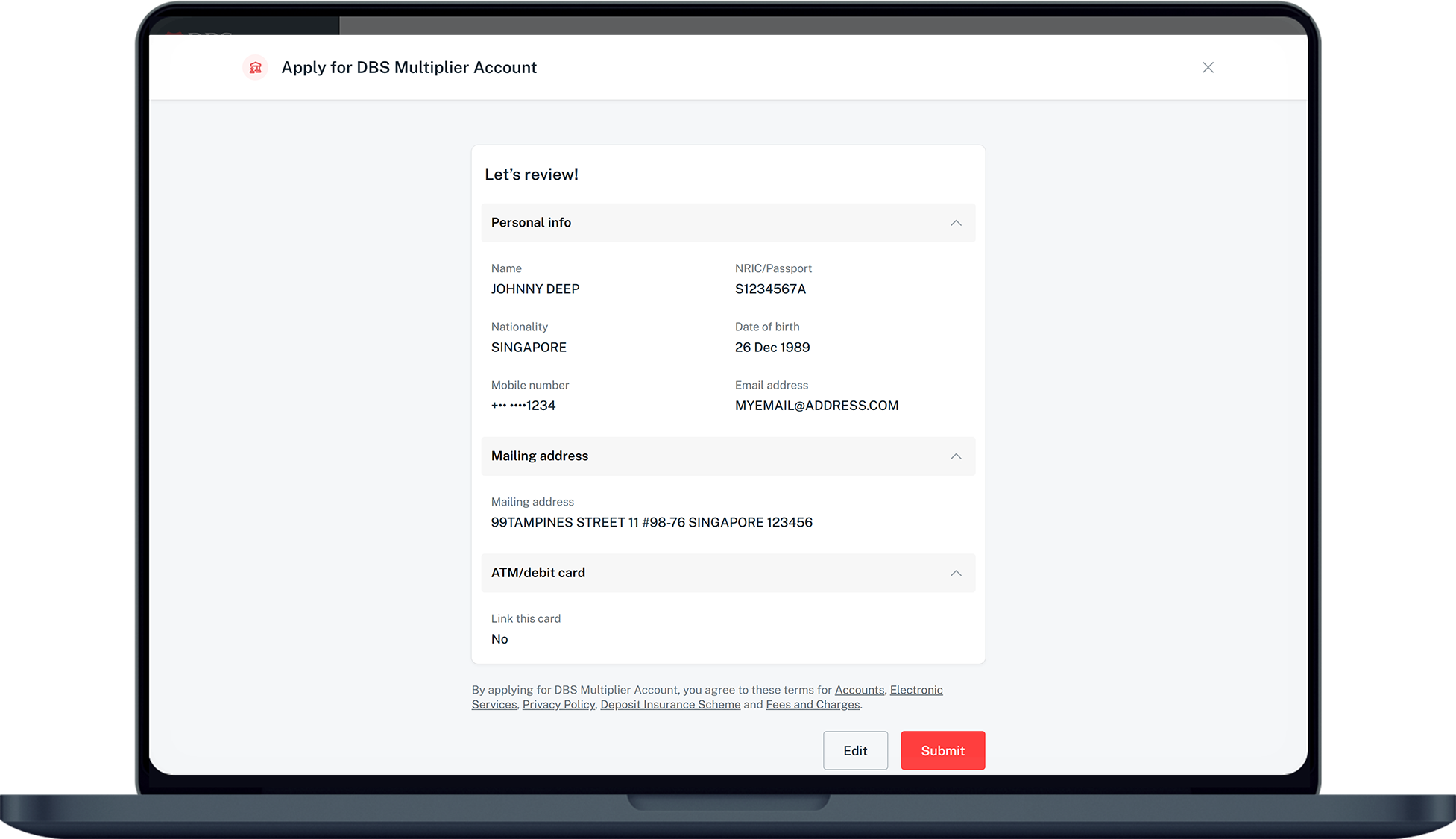The height and width of the screenshot is (839, 1456).
Task: Submit the DBS Multiplier Account application
Action: click(942, 750)
